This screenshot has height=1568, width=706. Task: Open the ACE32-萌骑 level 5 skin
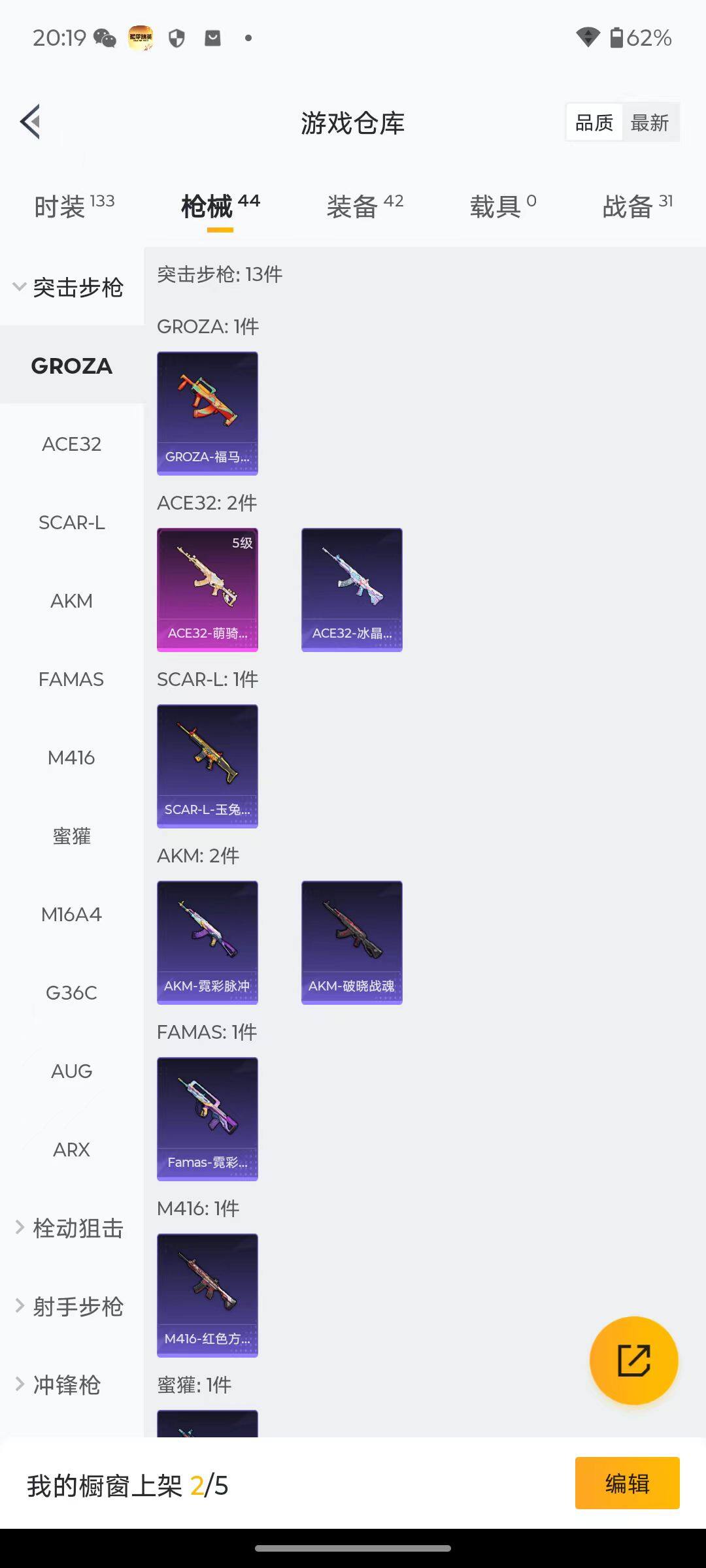click(207, 589)
